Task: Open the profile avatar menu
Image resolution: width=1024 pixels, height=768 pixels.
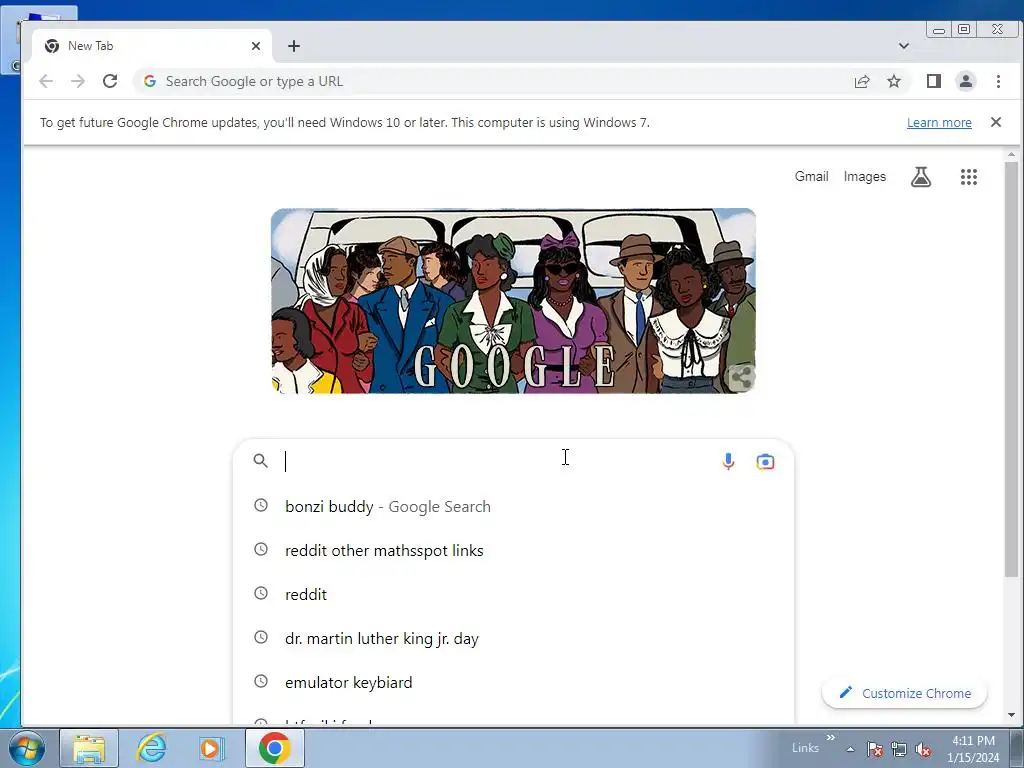Action: [966, 81]
